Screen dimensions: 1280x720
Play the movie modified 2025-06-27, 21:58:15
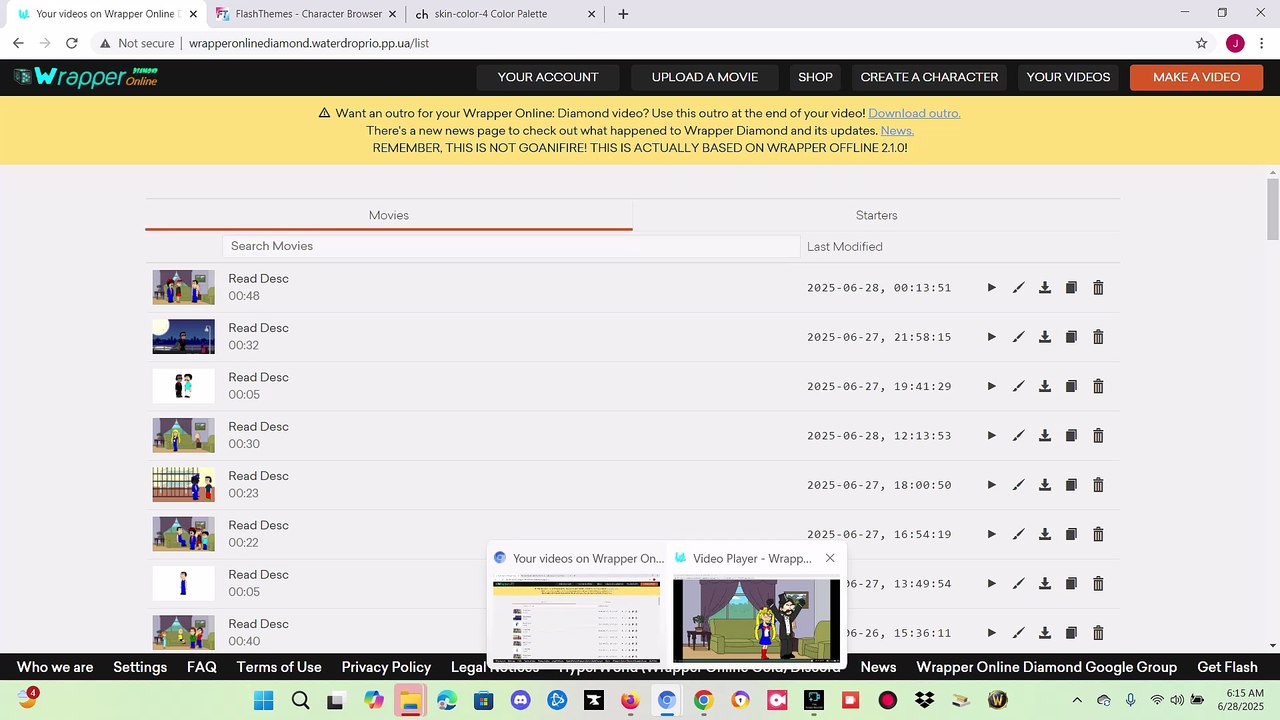(991, 337)
